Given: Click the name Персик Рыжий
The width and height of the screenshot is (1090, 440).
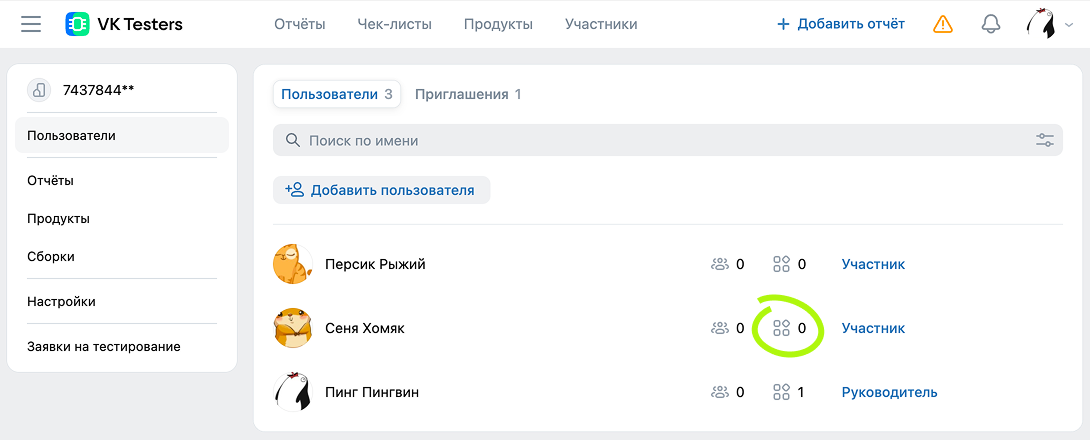Looking at the screenshot, I should [375, 264].
